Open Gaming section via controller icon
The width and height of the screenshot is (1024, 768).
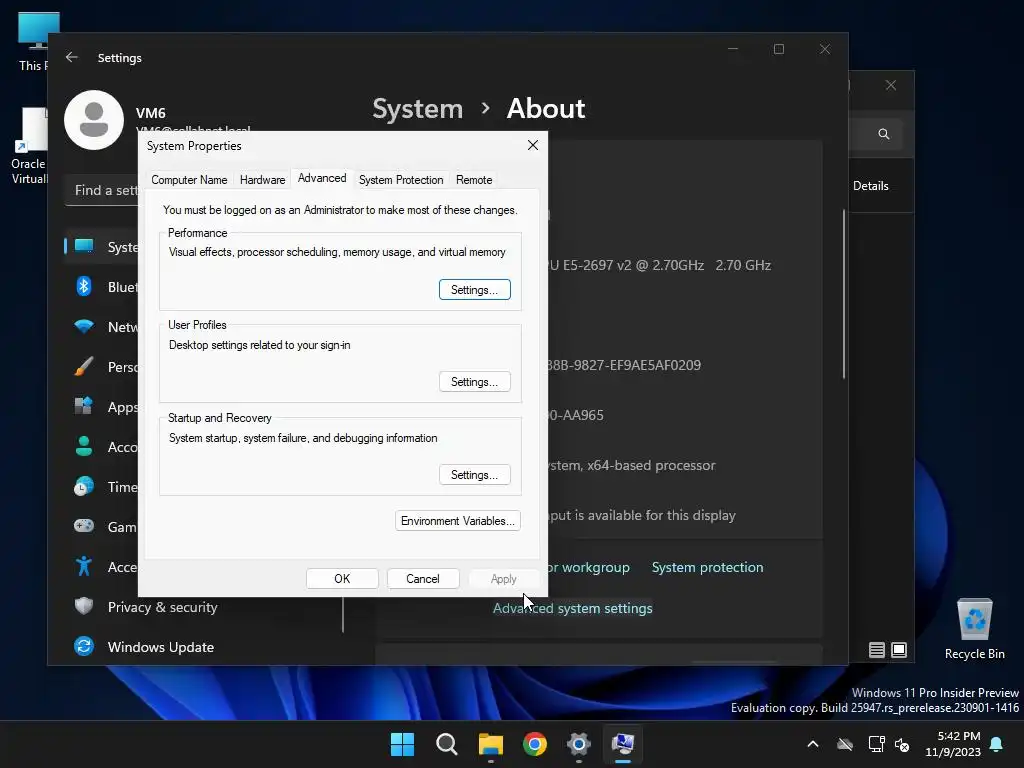84,526
